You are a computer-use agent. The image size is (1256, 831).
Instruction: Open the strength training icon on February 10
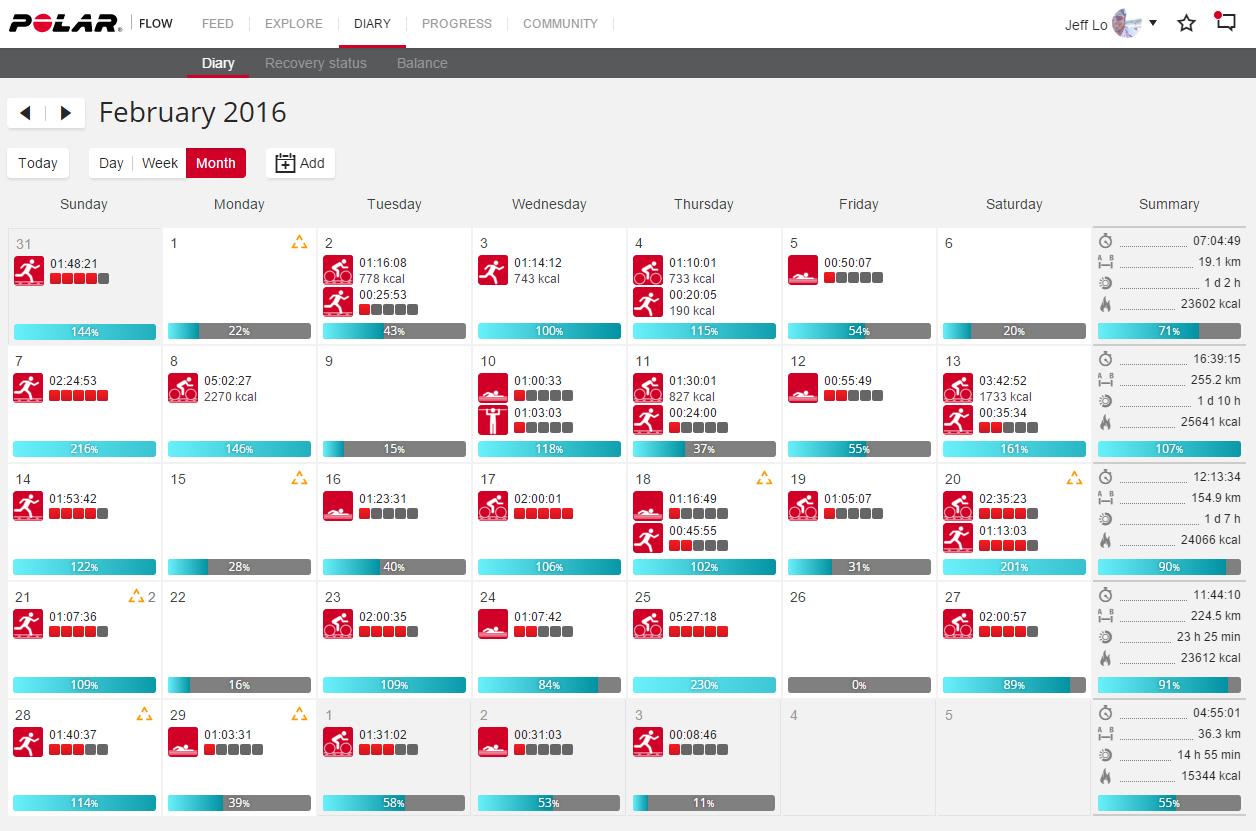[x=493, y=420]
